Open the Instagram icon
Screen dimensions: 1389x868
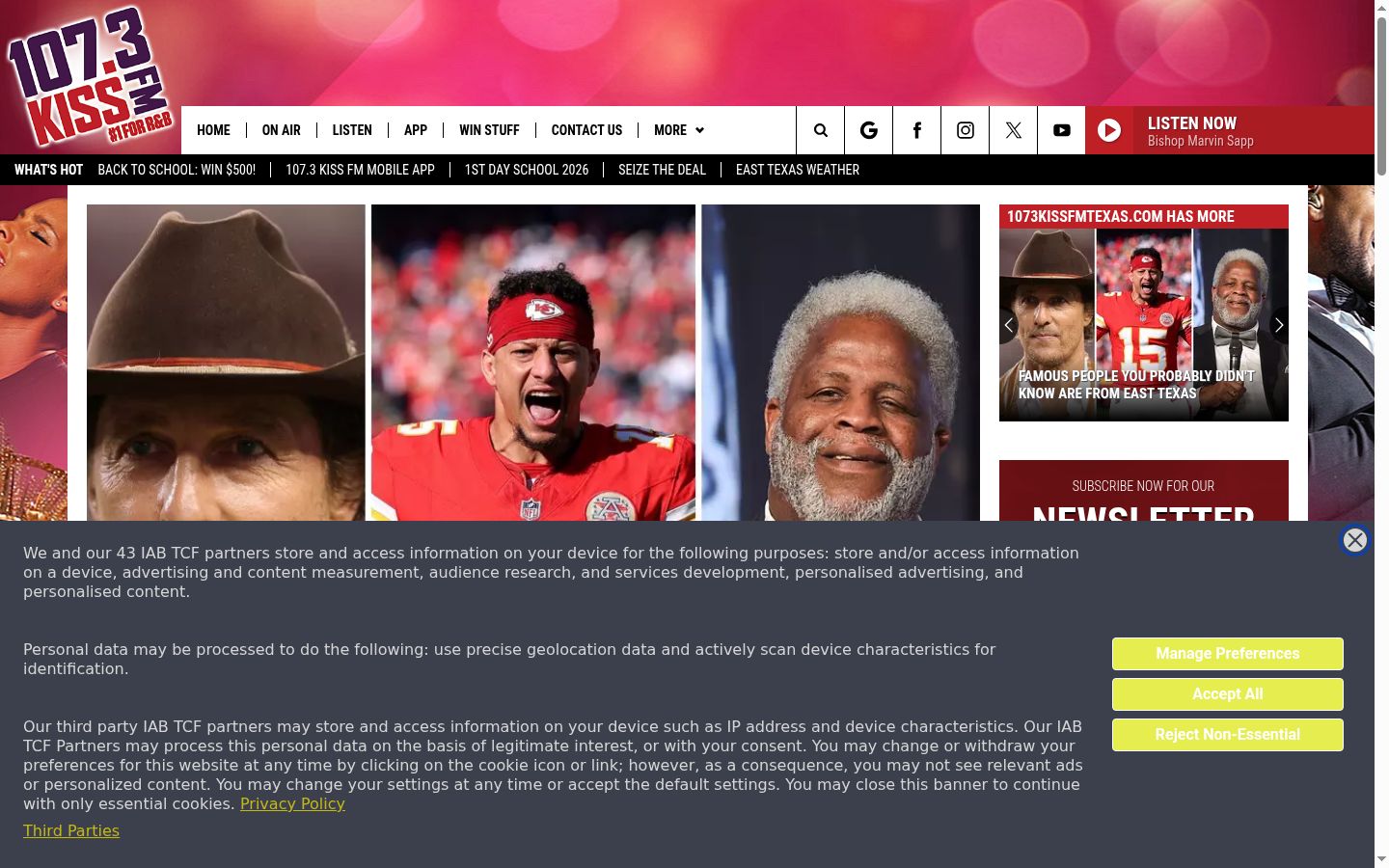coord(965,130)
